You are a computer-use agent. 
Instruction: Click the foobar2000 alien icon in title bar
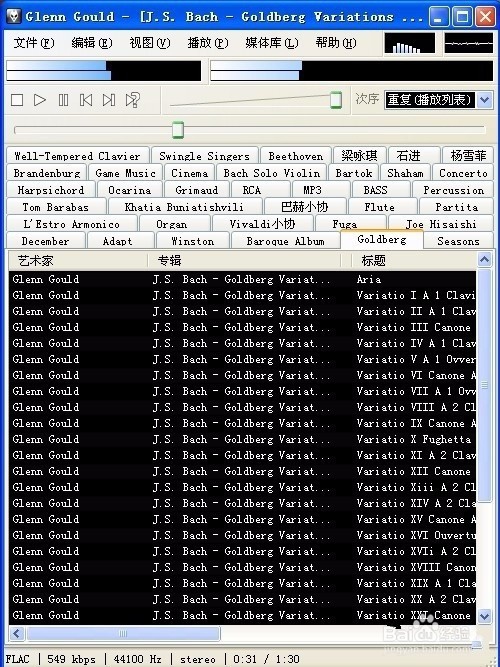pos(13,17)
